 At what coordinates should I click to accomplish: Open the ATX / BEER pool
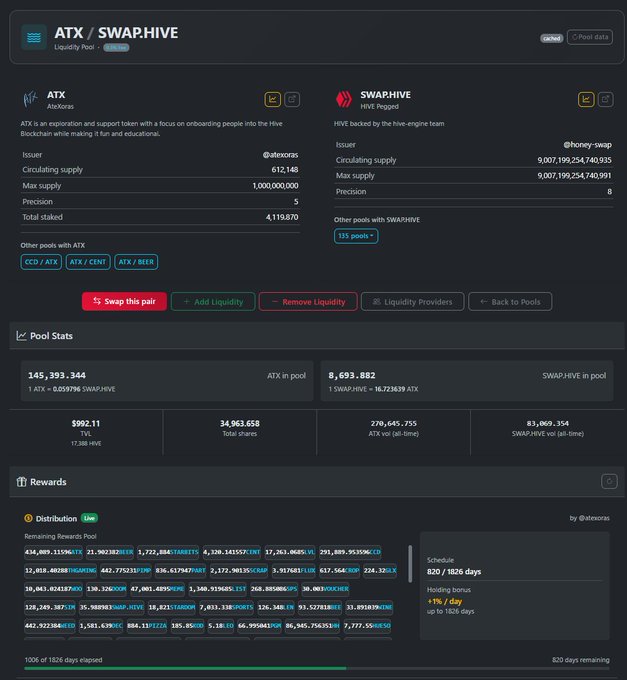136,262
